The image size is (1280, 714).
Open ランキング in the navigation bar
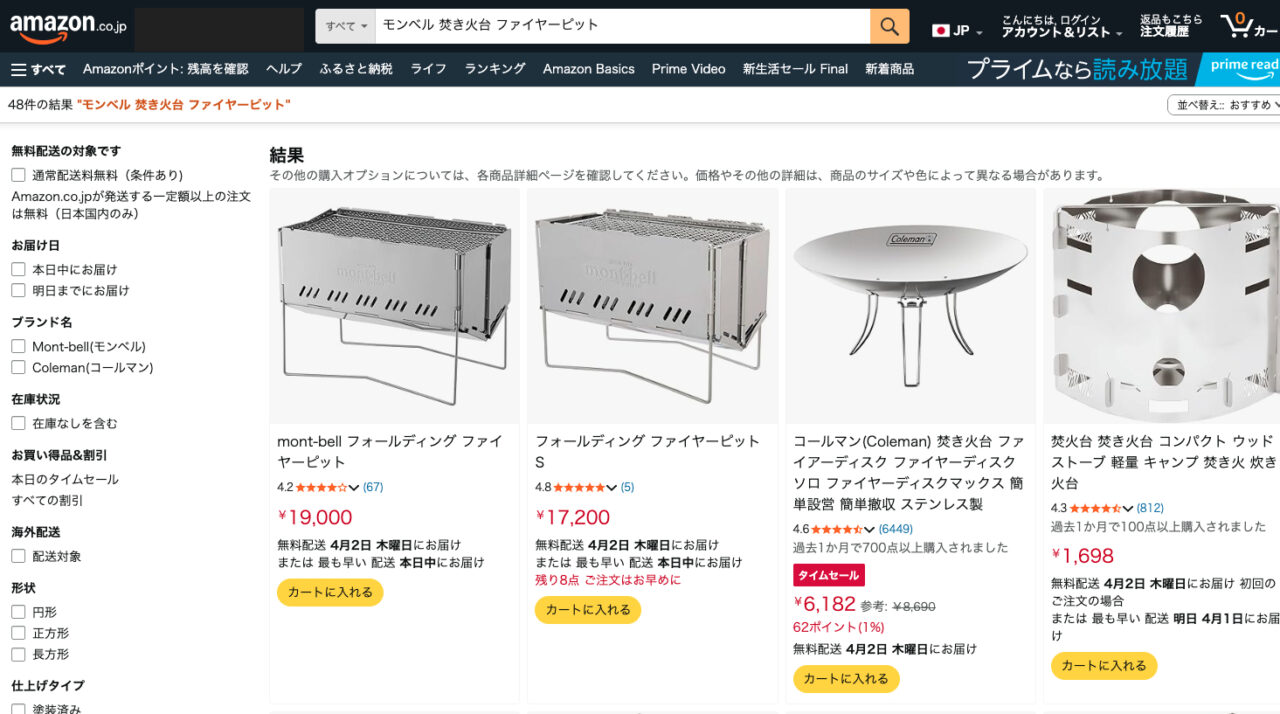pos(494,69)
